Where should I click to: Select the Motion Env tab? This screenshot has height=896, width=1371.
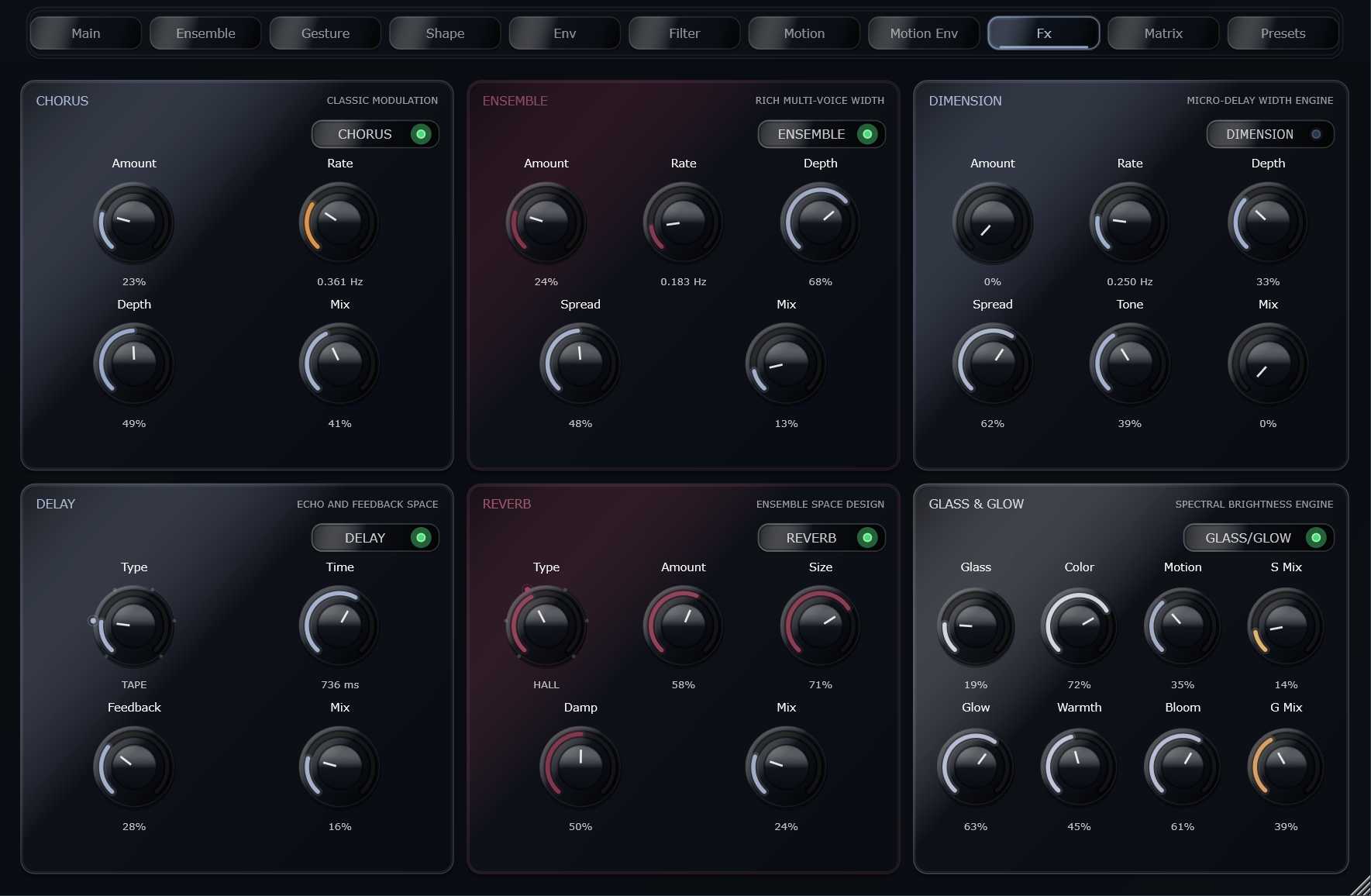click(924, 33)
